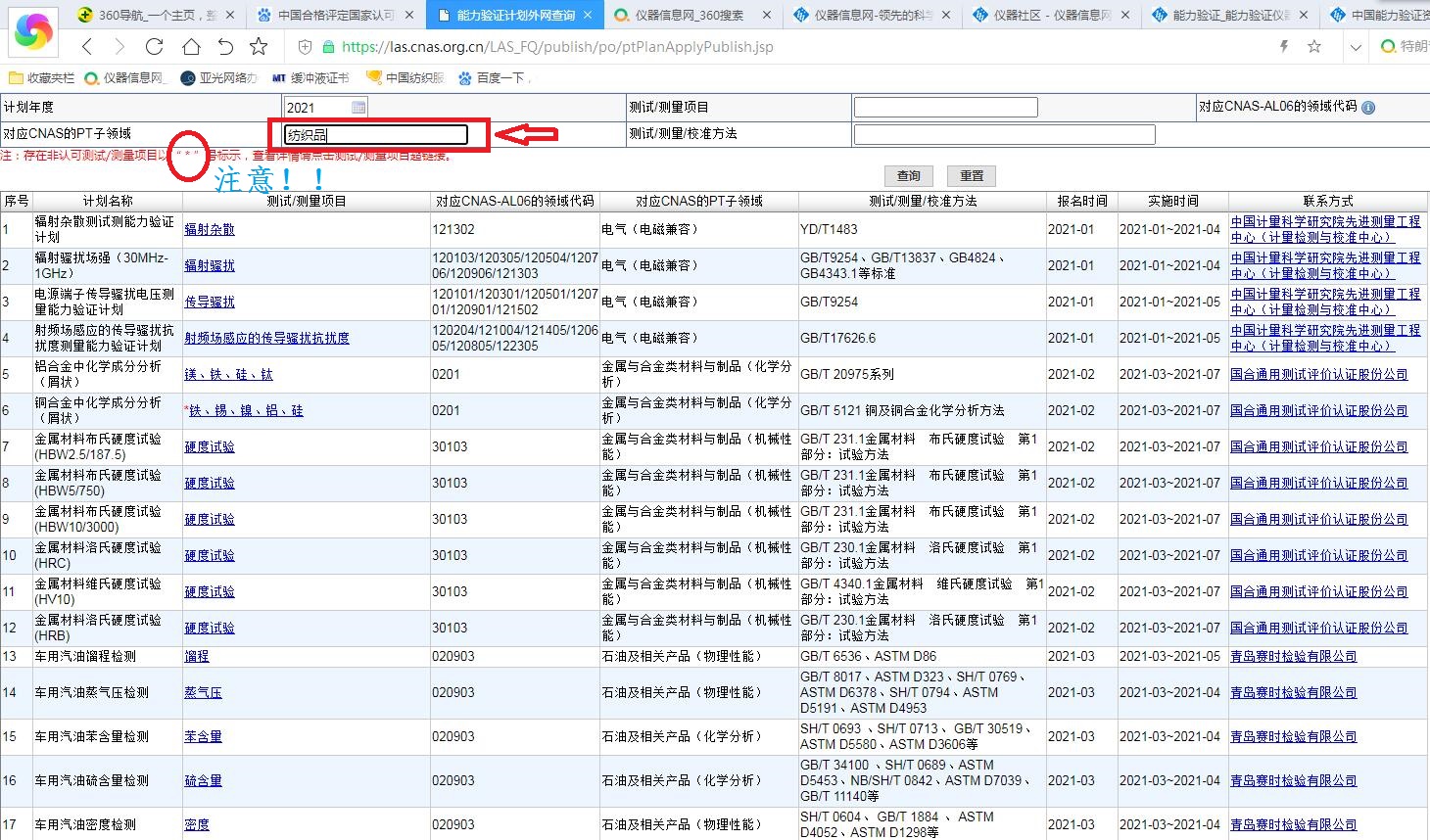Click the 重置 reset button
The width and height of the screenshot is (1430, 840).
[x=972, y=176]
